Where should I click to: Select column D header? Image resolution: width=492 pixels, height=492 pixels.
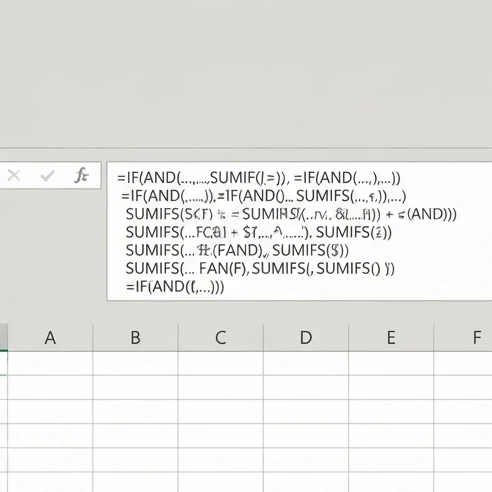[306, 337]
